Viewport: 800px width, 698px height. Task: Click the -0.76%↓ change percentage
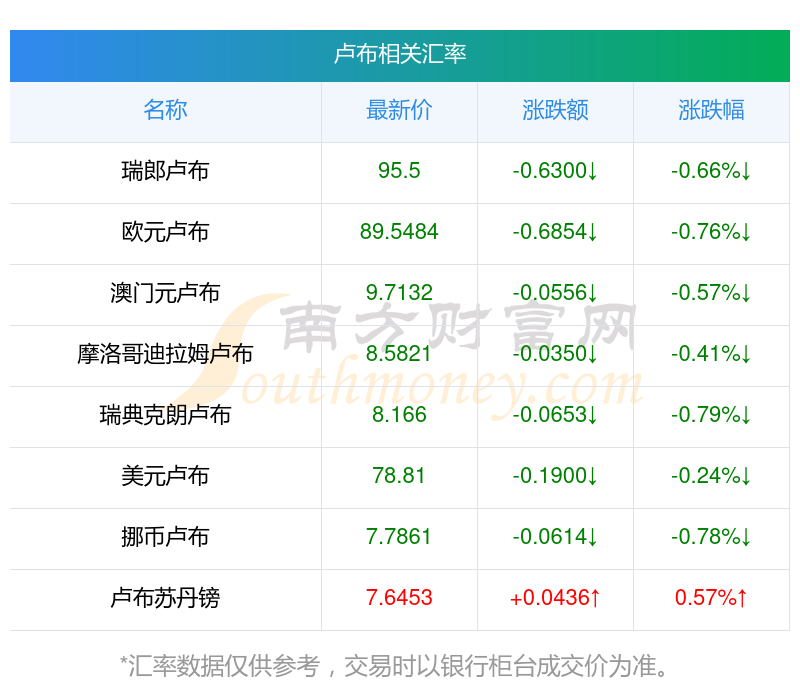[711, 232]
